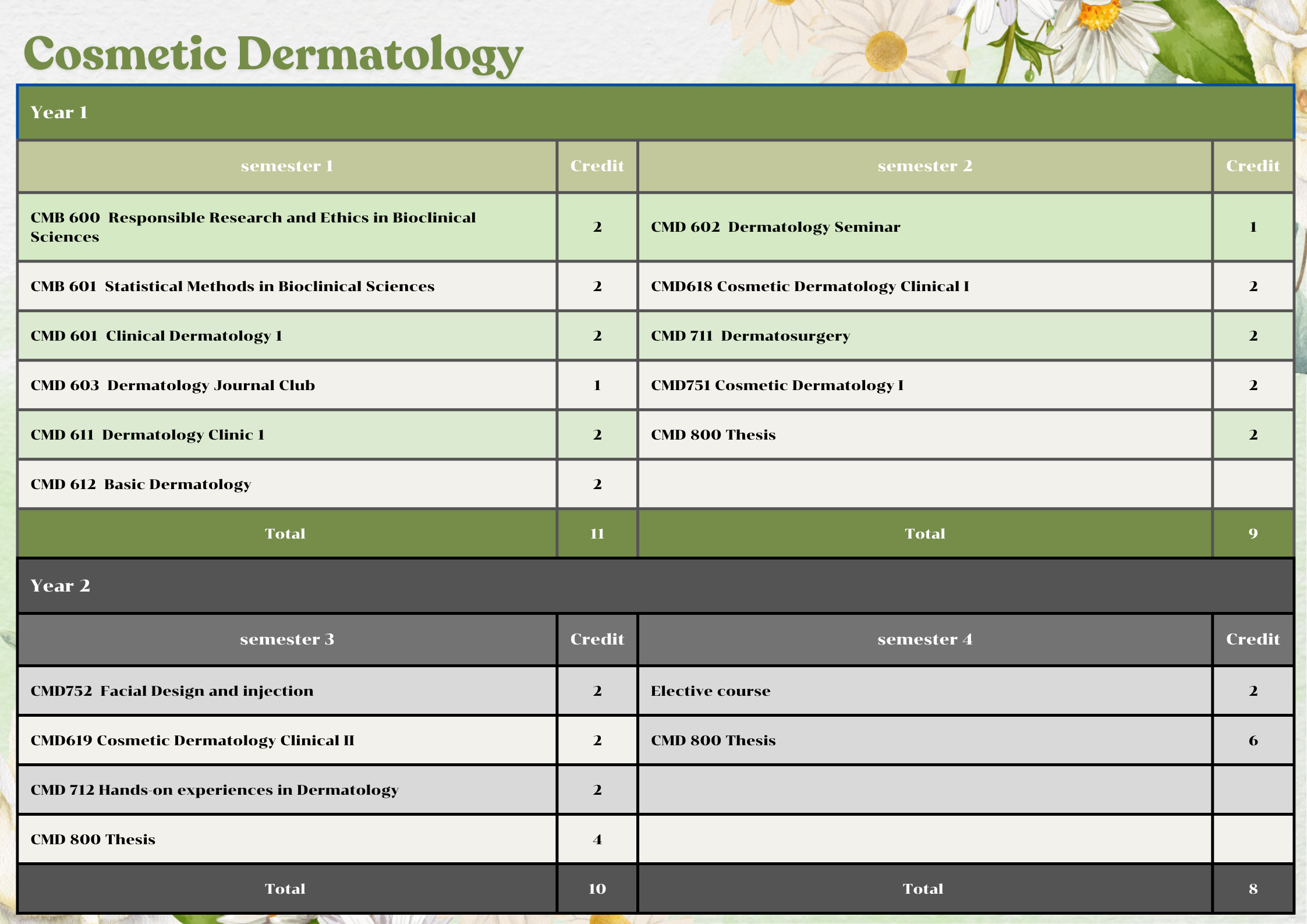Select the semester 3 column header
The image size is (1307, 924).
coord(286,640)
